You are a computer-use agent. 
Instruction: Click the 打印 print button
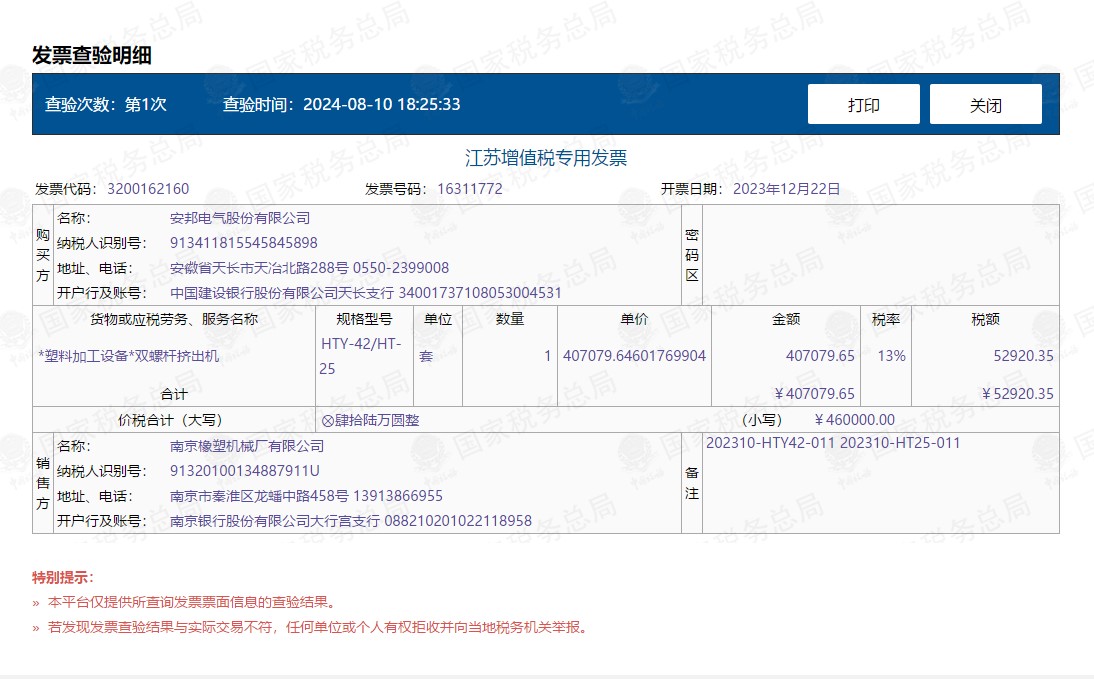click(863, 105)
